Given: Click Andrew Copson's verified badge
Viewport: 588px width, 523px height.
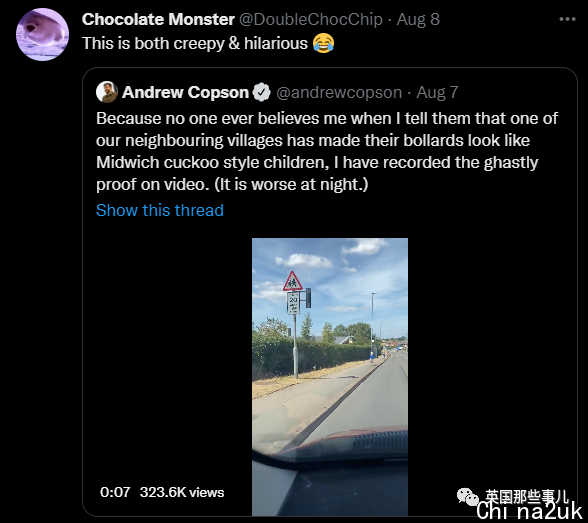Looking at the screenshot, I should coord(261,92).
